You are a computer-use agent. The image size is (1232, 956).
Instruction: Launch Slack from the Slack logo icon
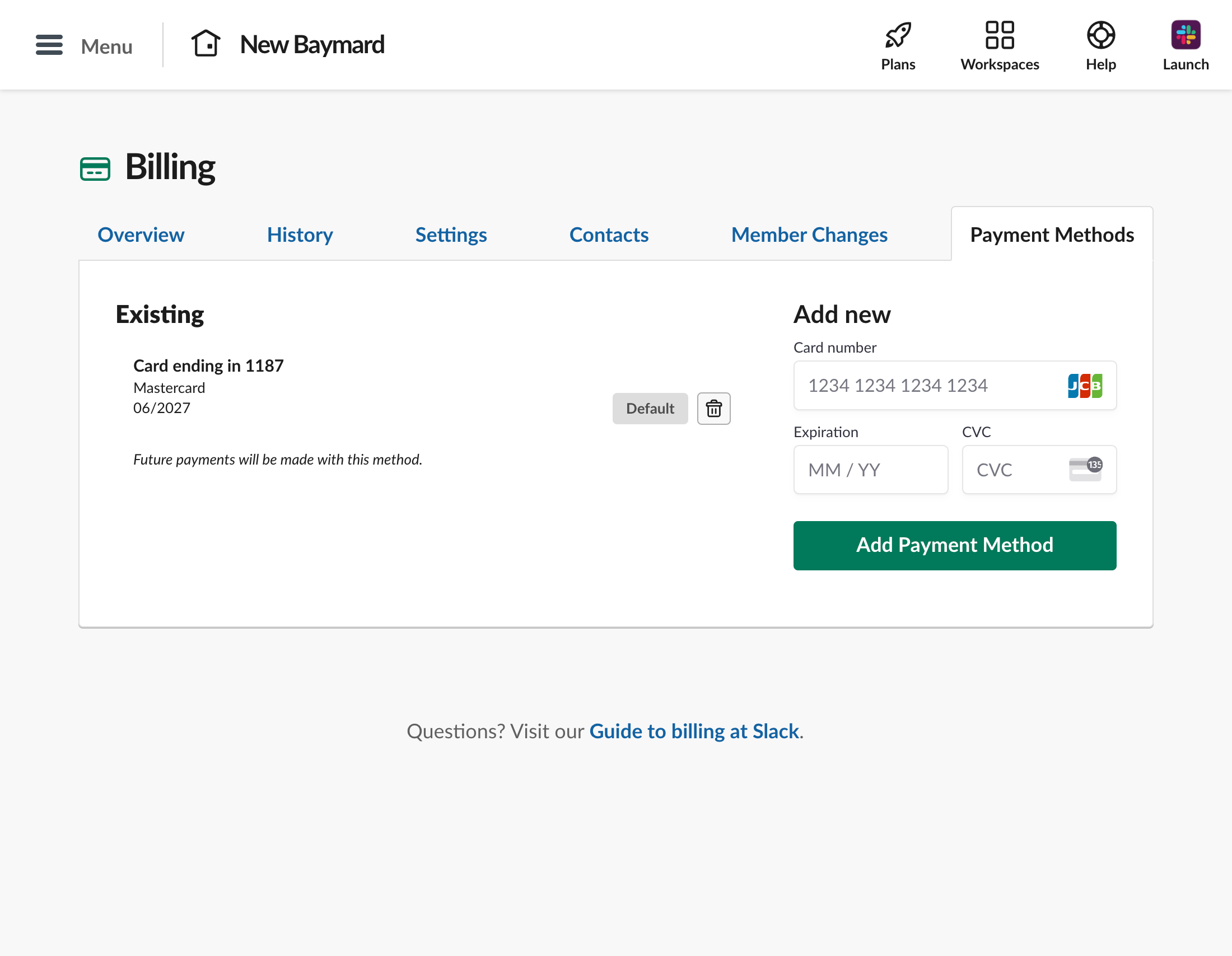1185,35
